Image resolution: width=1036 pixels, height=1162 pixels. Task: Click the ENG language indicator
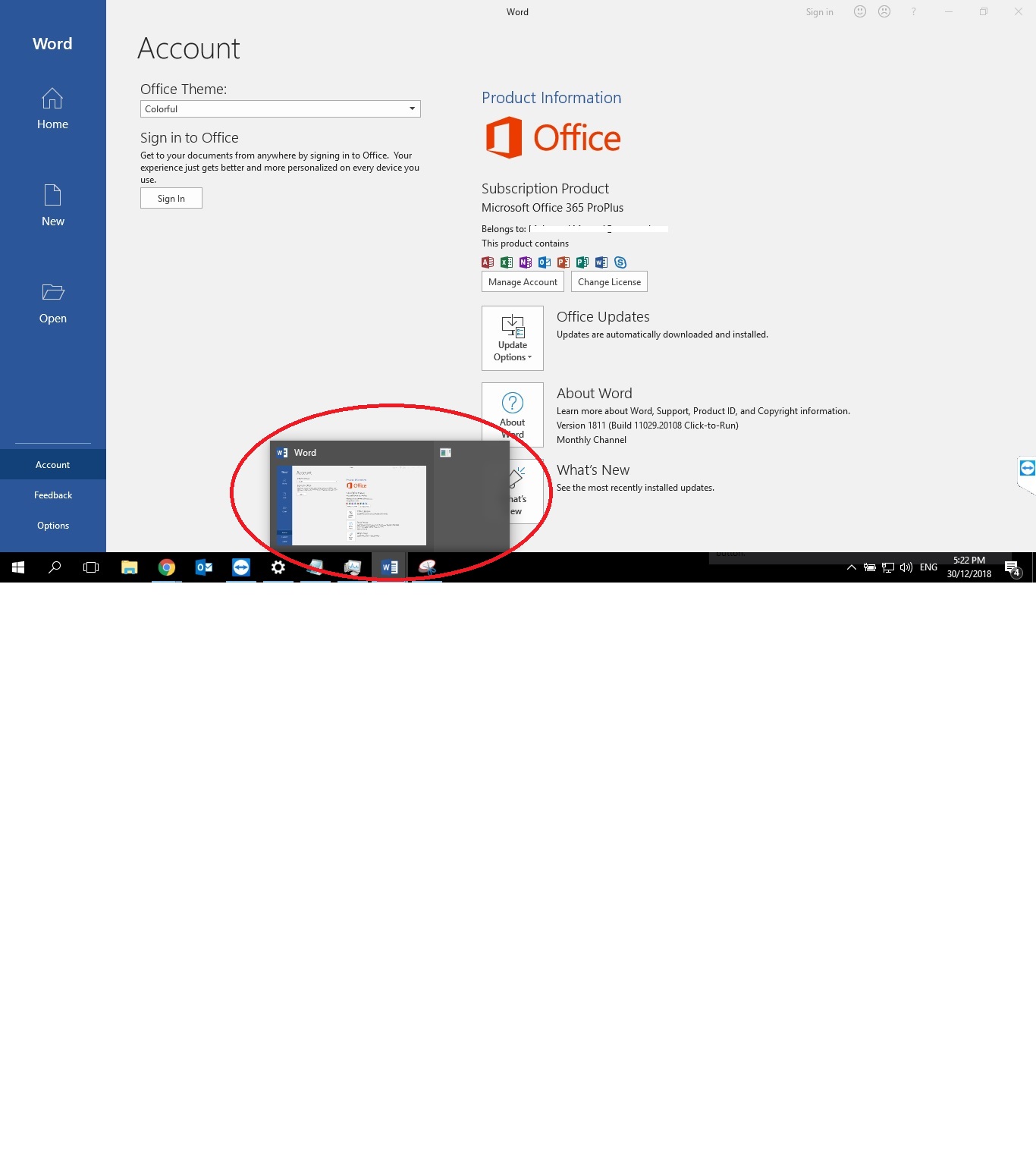[x=928, y=567]
